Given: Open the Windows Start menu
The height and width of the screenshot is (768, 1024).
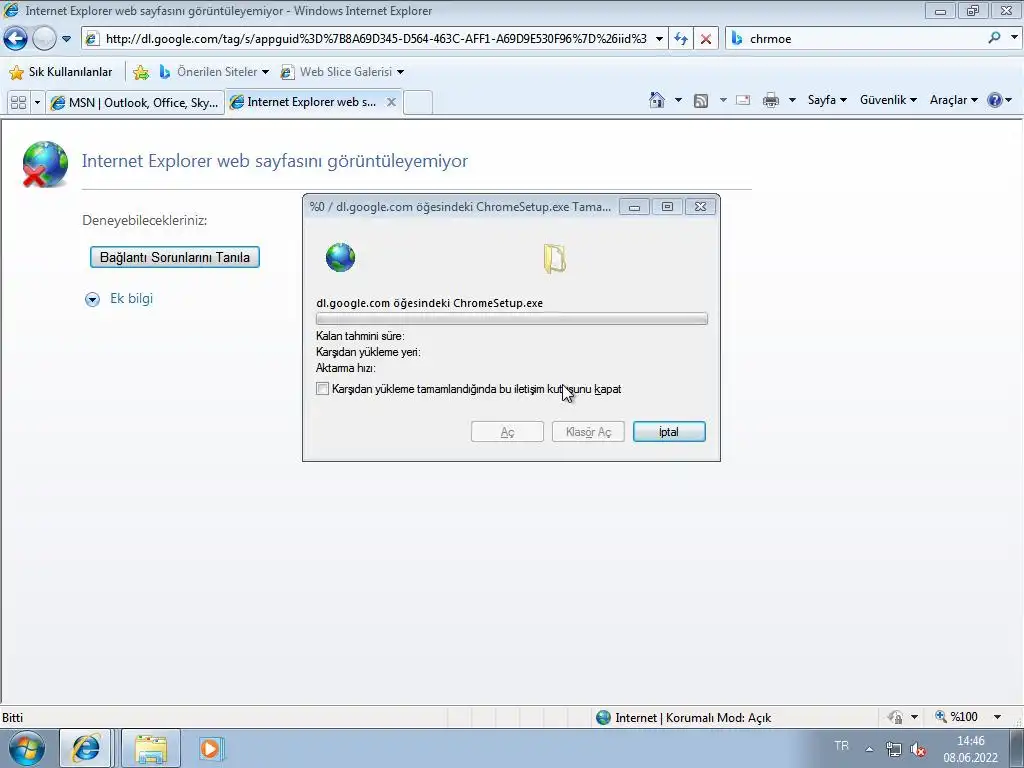Looking at the screenshot, I should point(26,748).
